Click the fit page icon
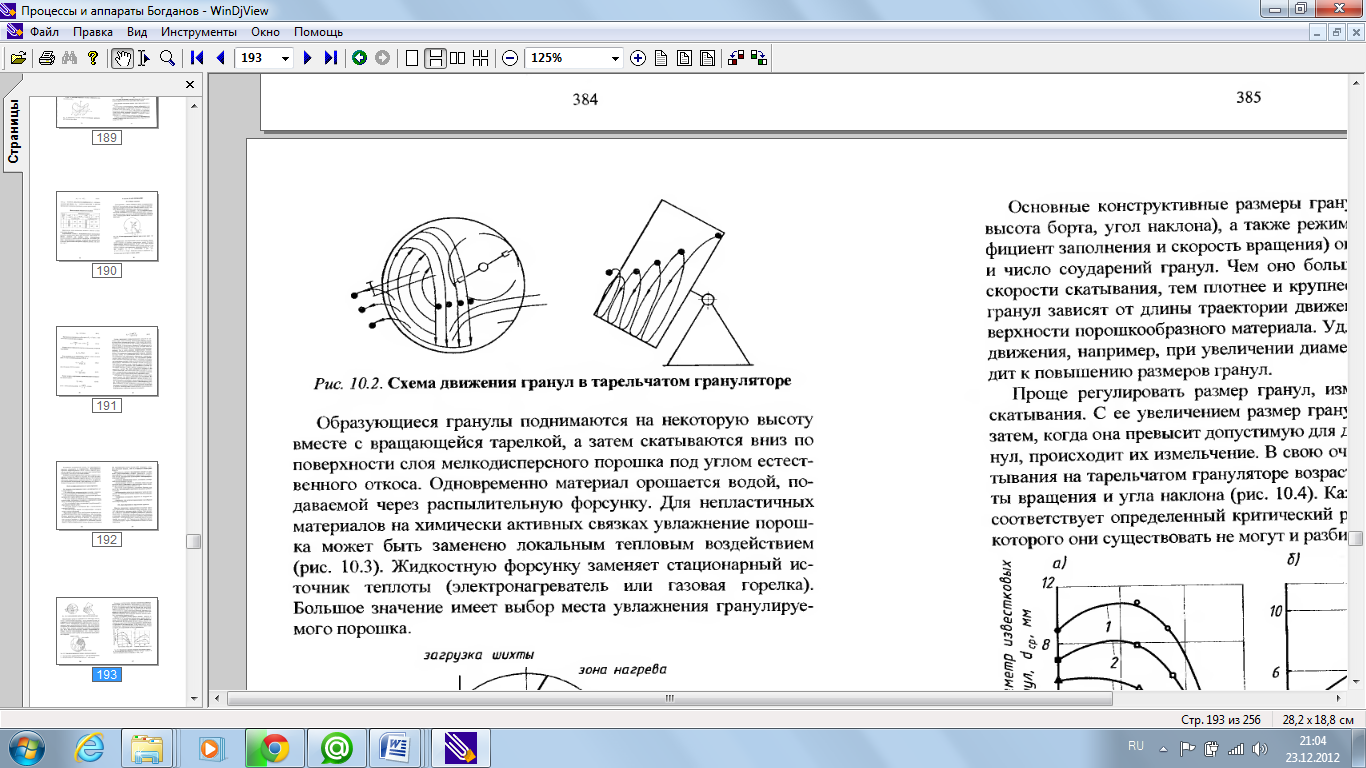The height and width of the screenshot is (768, 1366). pos(707,58)
